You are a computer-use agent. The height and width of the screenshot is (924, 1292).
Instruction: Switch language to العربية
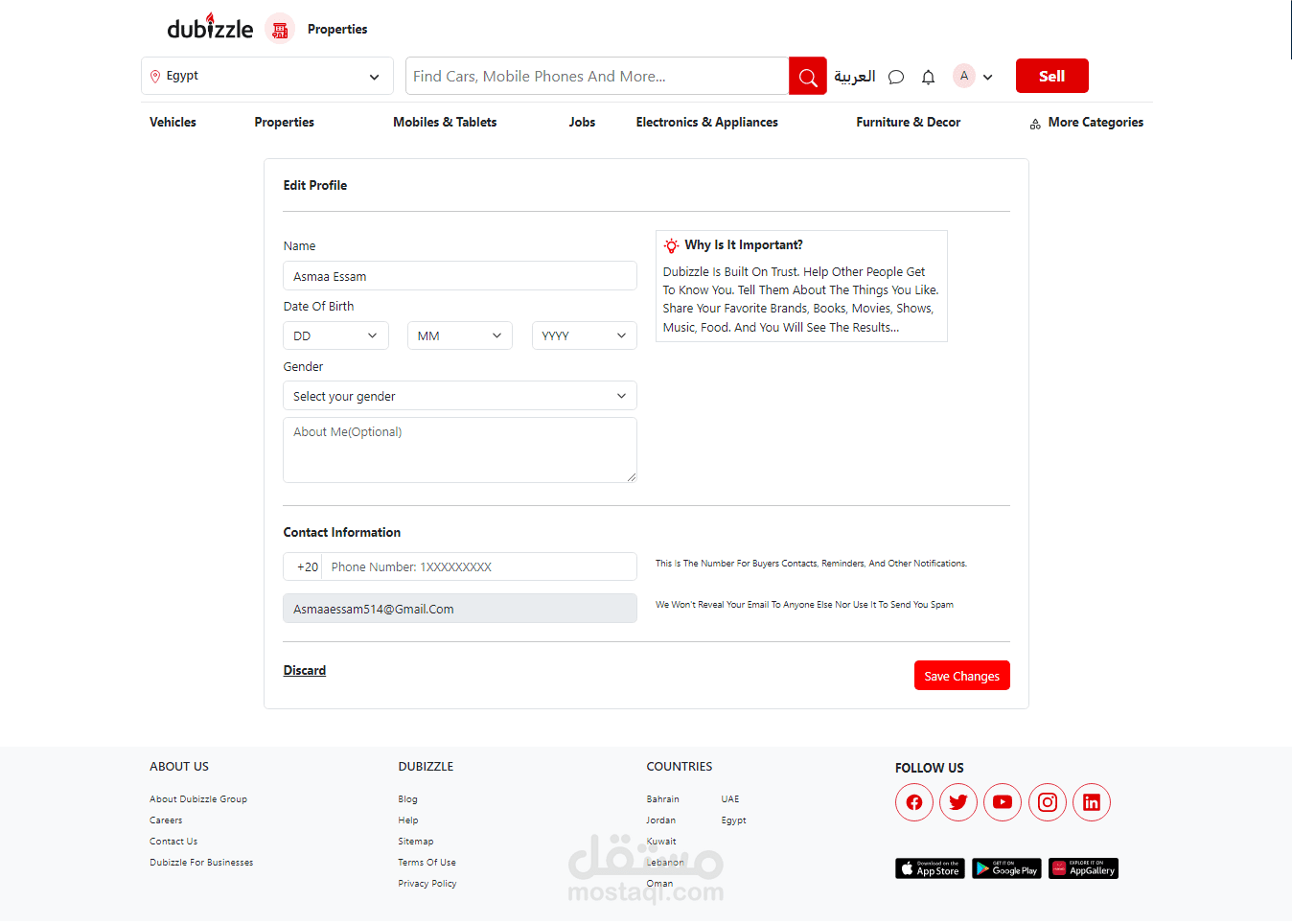click(x=855, y=76)
